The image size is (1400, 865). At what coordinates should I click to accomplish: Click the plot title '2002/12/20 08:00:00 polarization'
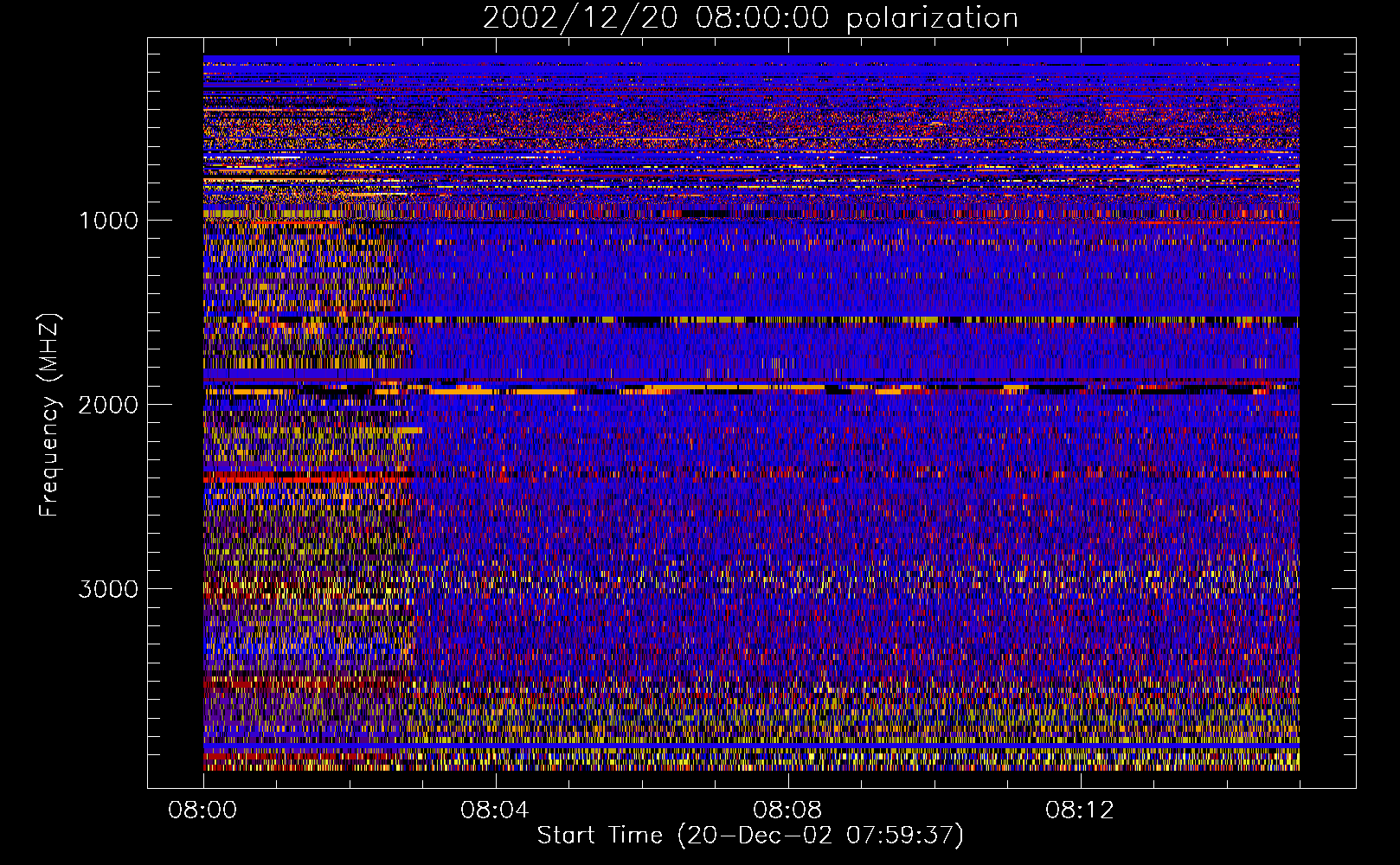pos(750,18)
